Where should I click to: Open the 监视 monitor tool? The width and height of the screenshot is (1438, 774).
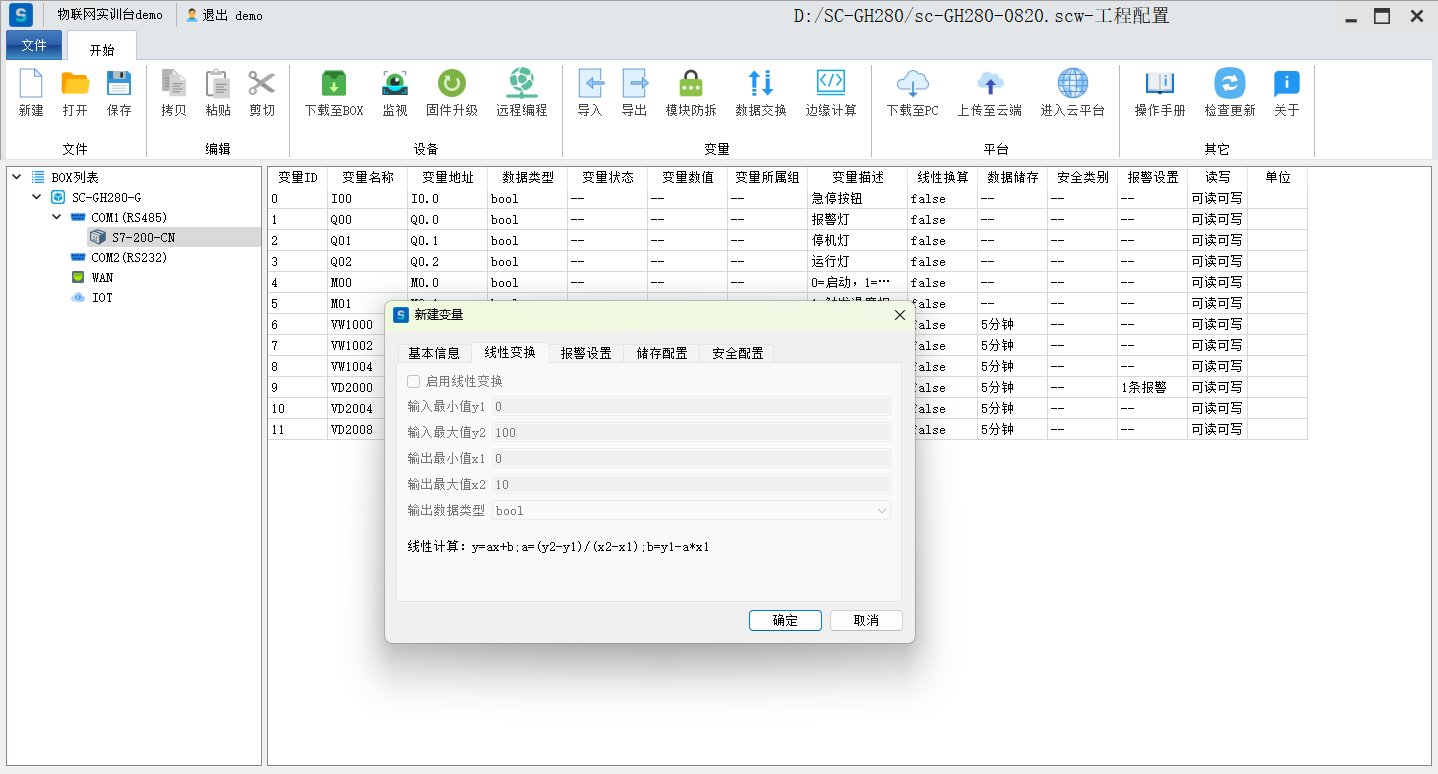[x=395, y=84]
